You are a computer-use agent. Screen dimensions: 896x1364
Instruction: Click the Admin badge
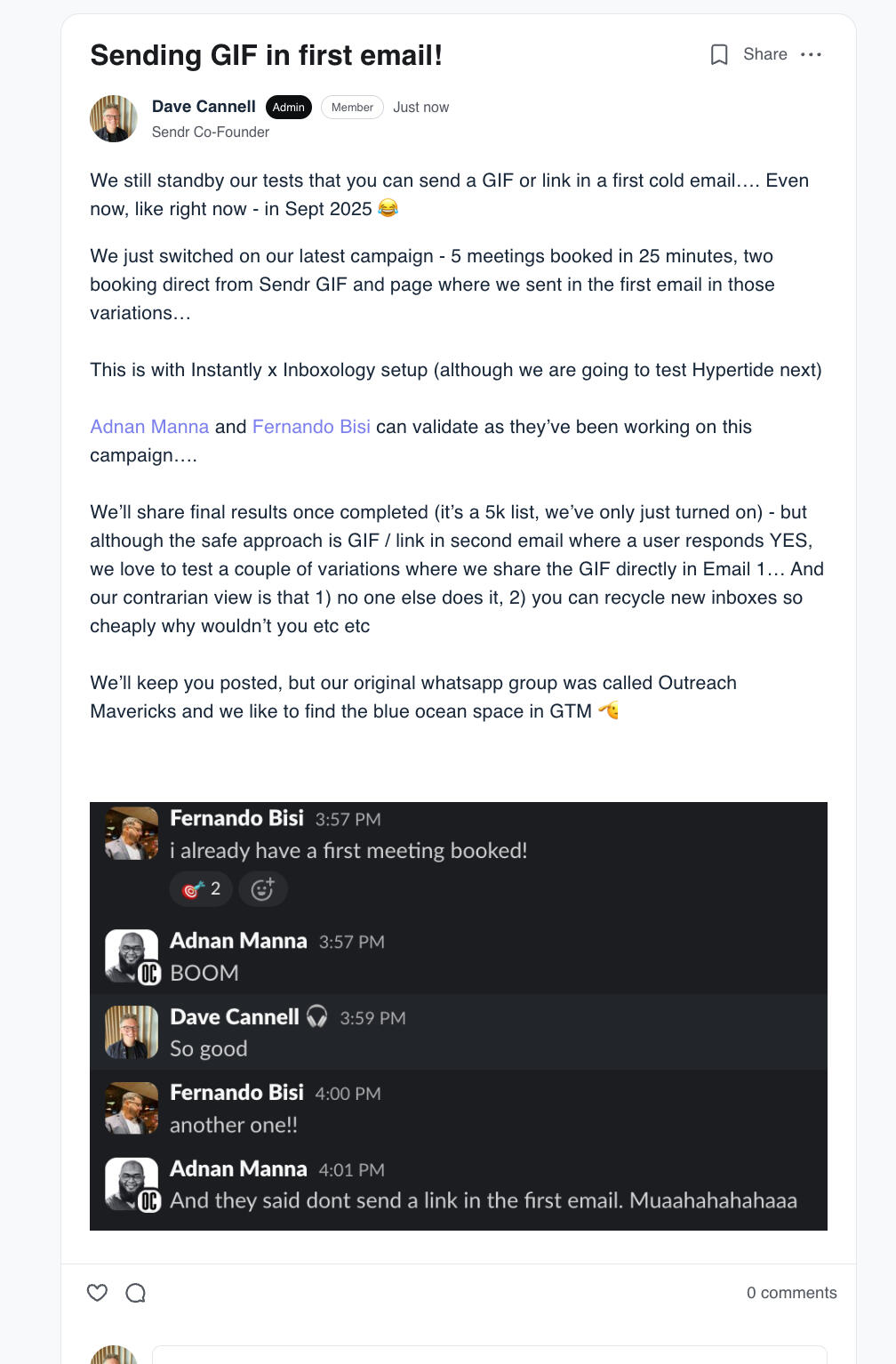point(288,108)
